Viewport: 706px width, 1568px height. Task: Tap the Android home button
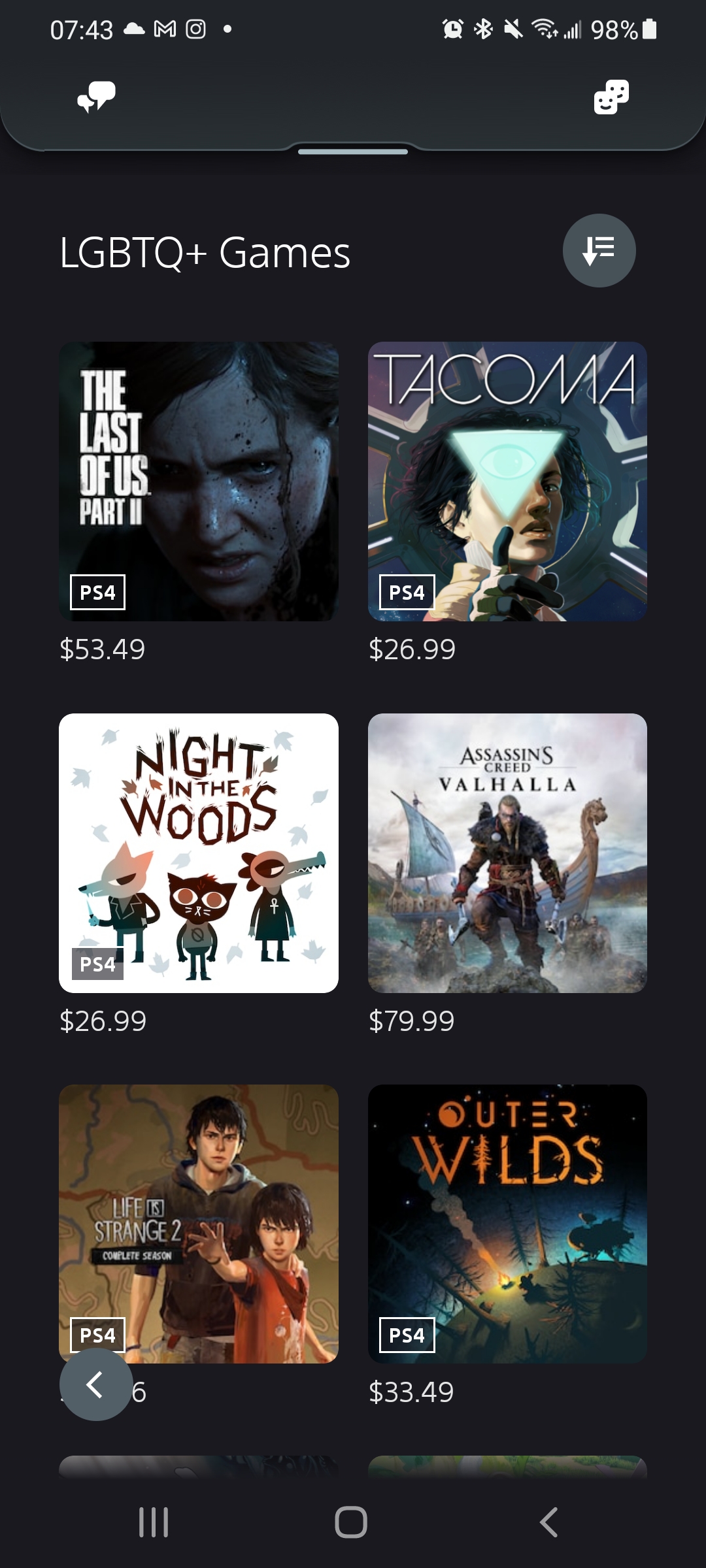click(351, 1522)
